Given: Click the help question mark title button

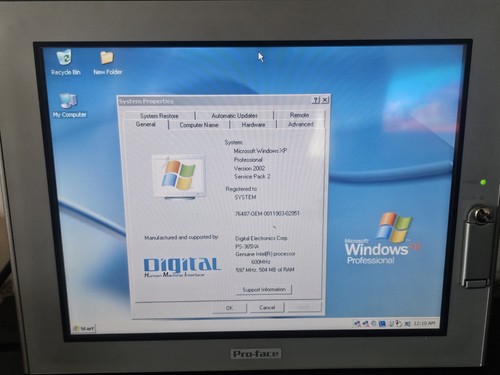Looking at the screenshot, I should tap(316, 100).
